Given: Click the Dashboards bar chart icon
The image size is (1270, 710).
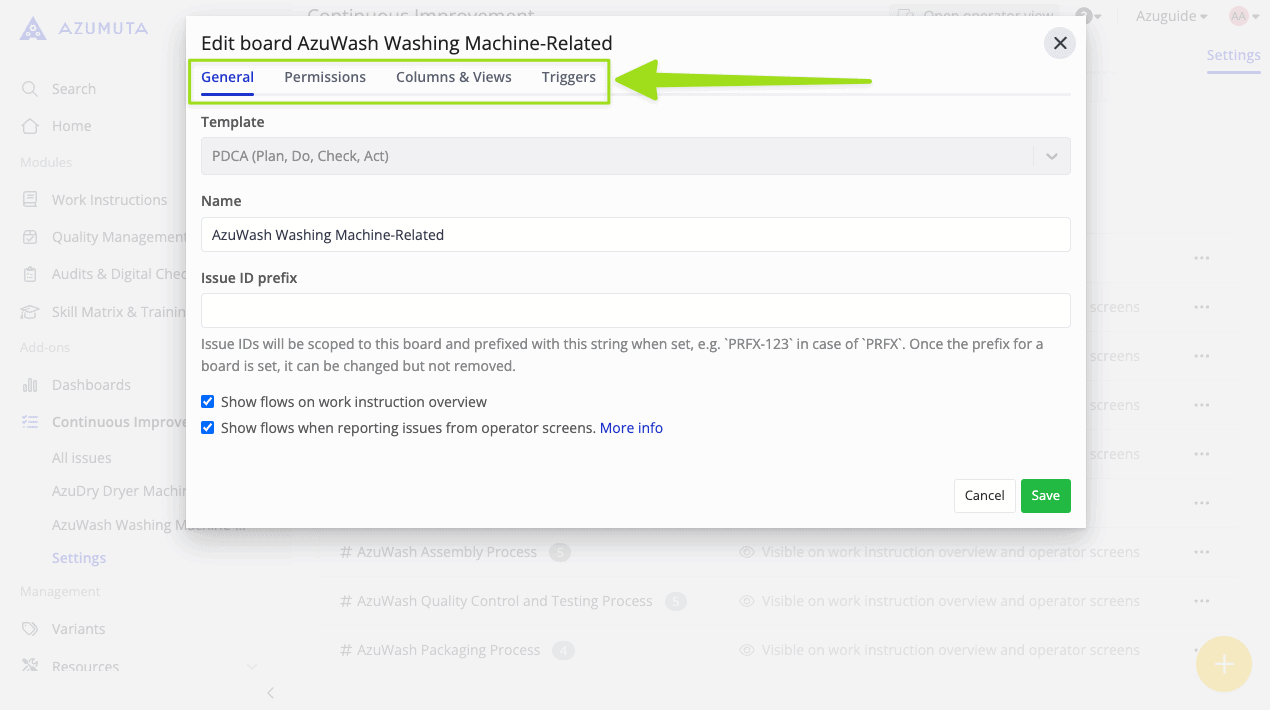Looking at the screenshot, I should click(x=30, y=385).
